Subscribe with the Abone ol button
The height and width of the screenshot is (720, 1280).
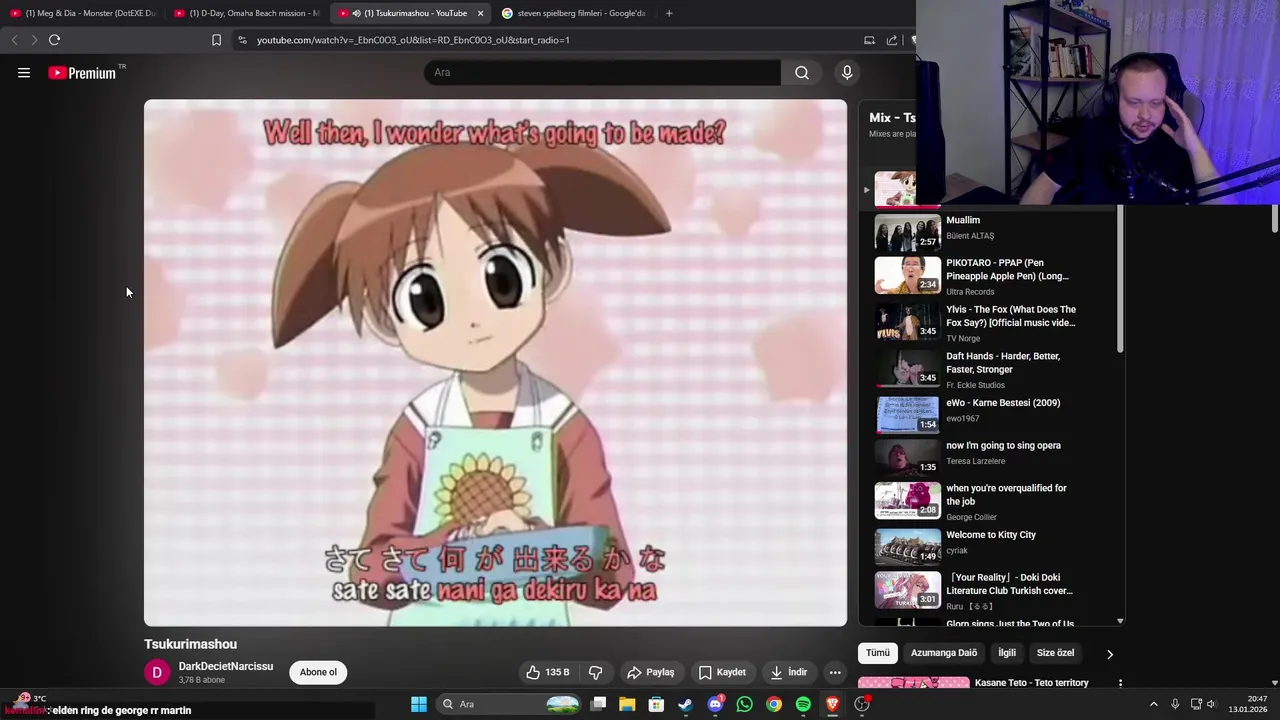pos(318,672)
